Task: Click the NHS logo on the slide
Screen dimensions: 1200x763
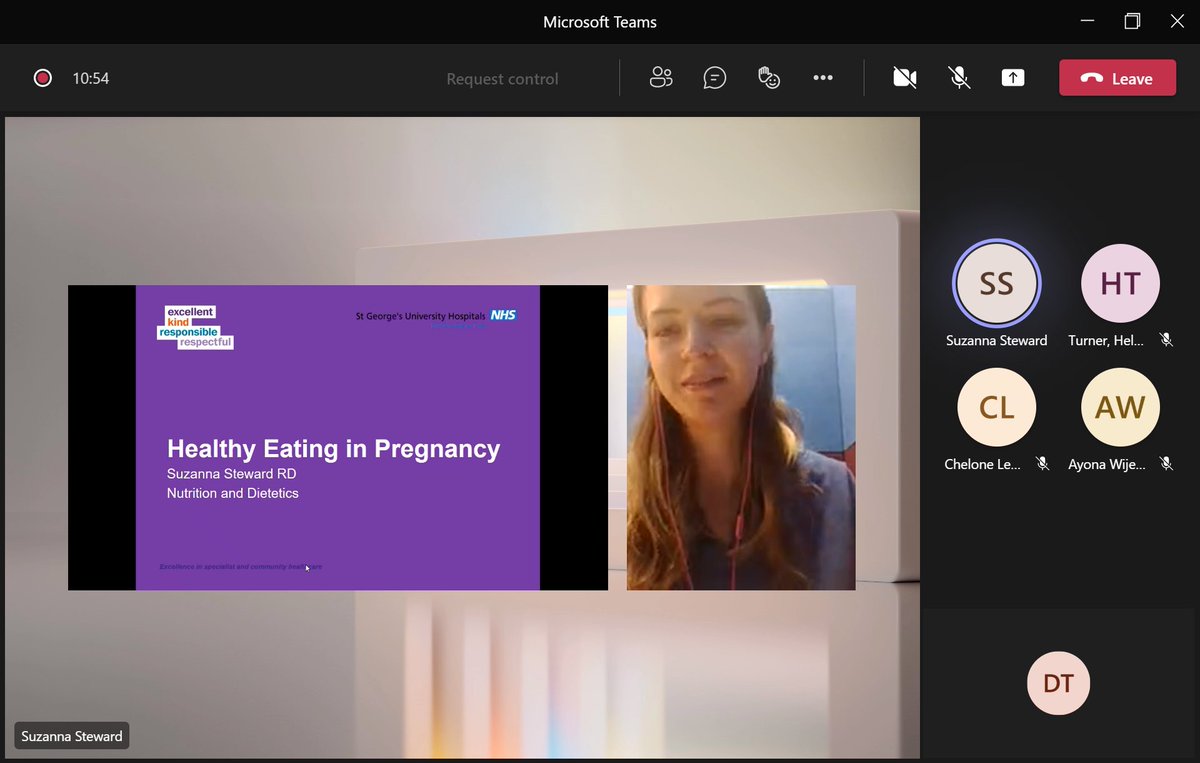Action: coord(503,315)
